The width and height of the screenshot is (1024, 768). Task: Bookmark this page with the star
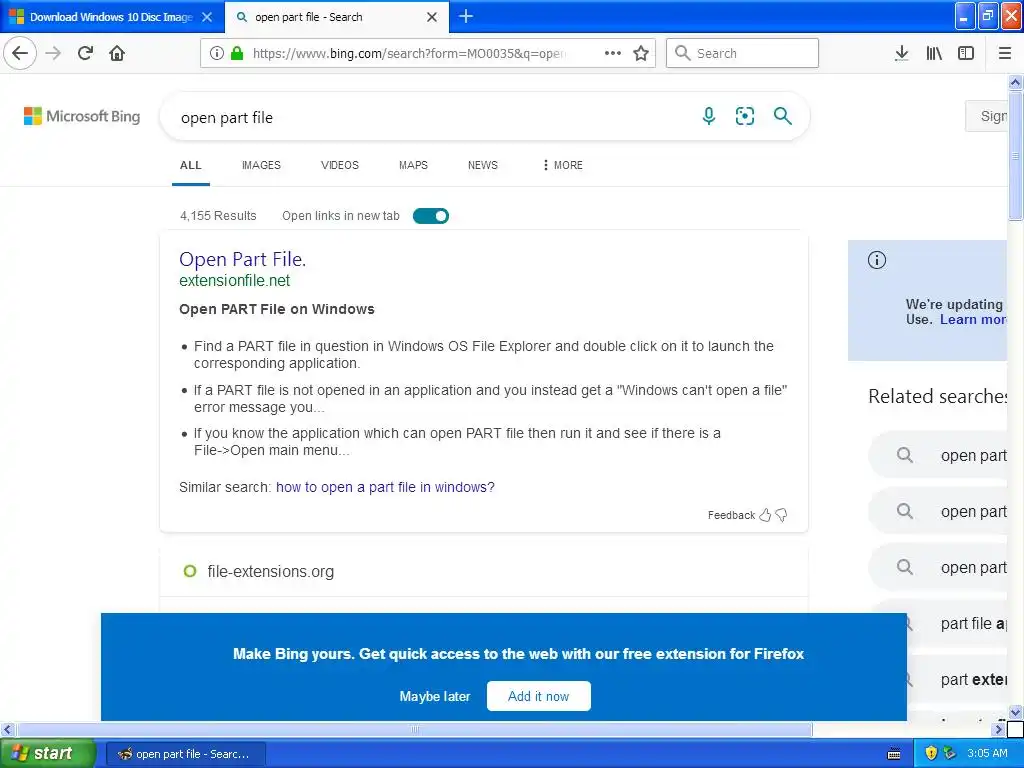tap(641, 53)
